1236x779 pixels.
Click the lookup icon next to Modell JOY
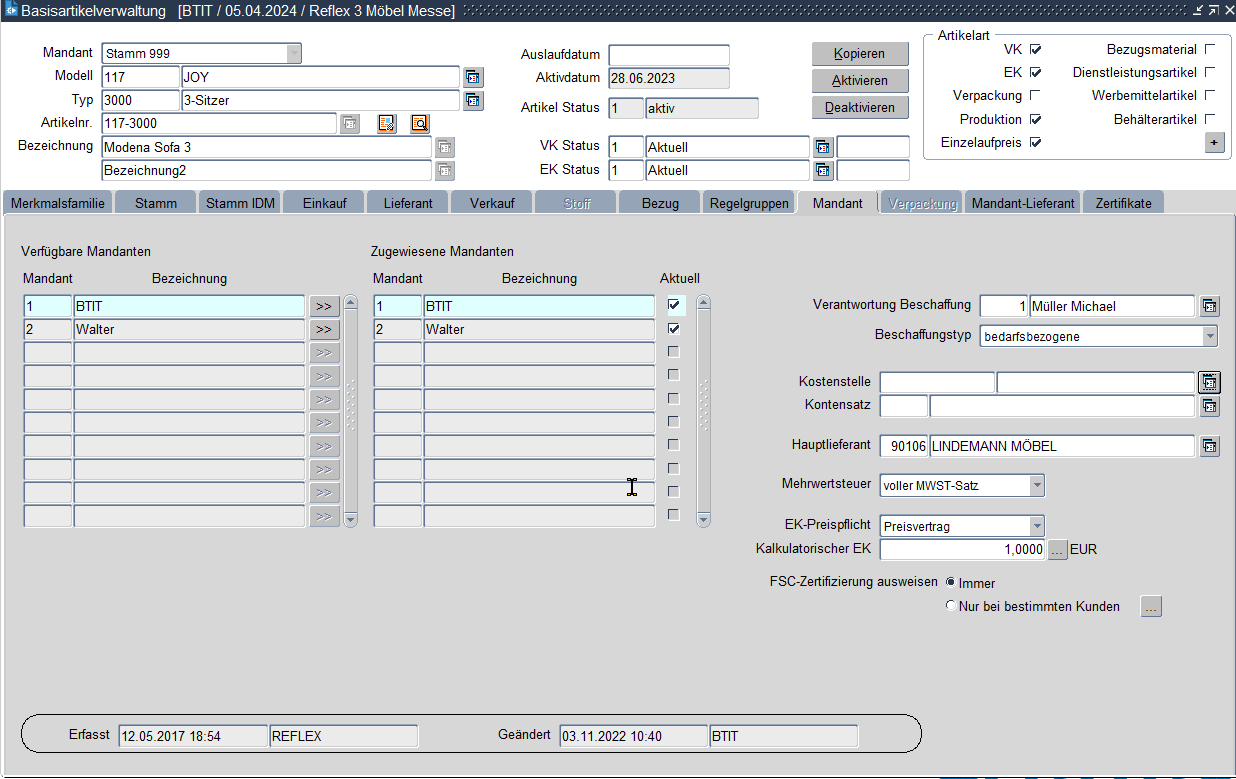click(x=473, y=77)
